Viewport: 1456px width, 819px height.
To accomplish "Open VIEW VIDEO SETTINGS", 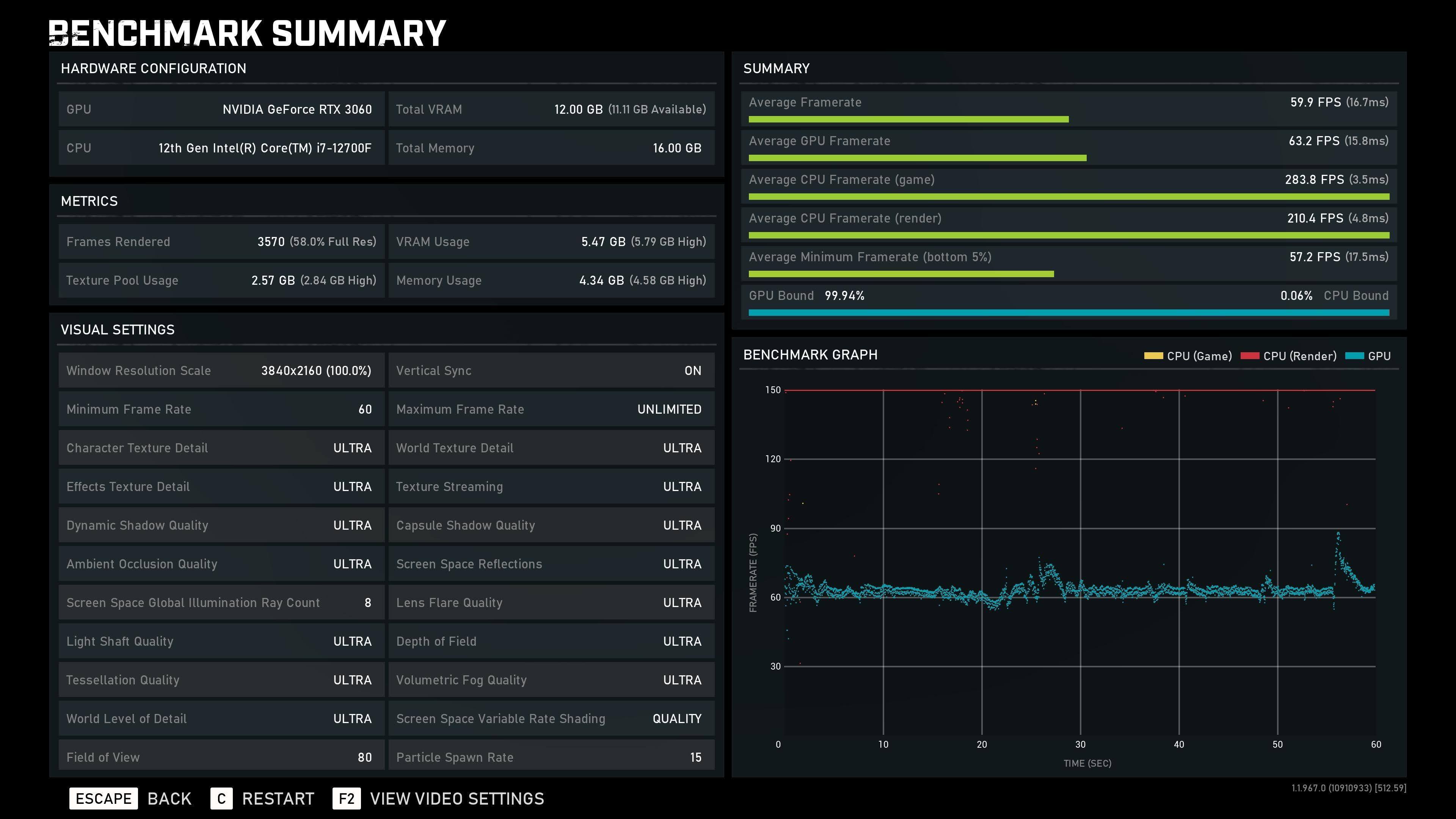I will (x=457, y=798).
